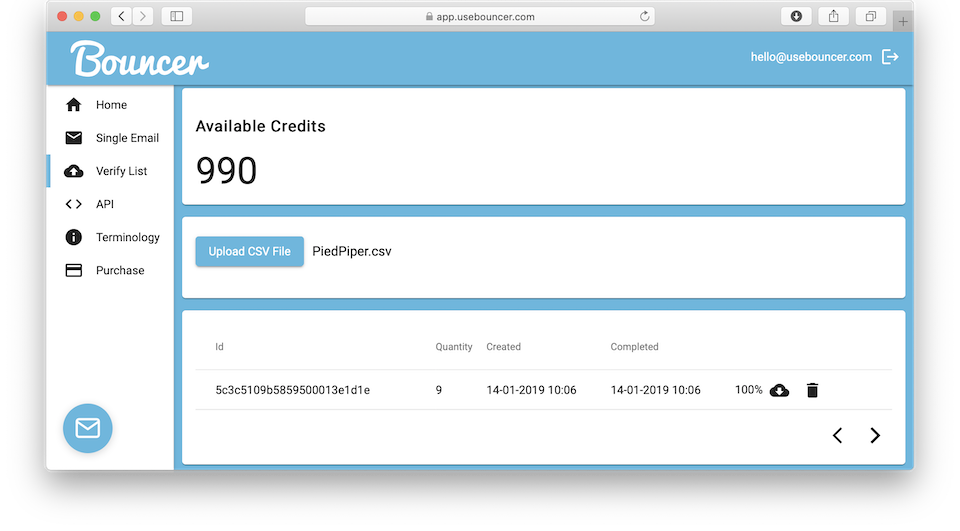Log out using the exit icon
This screenshot has width=960, height=531.
(890, 57)
